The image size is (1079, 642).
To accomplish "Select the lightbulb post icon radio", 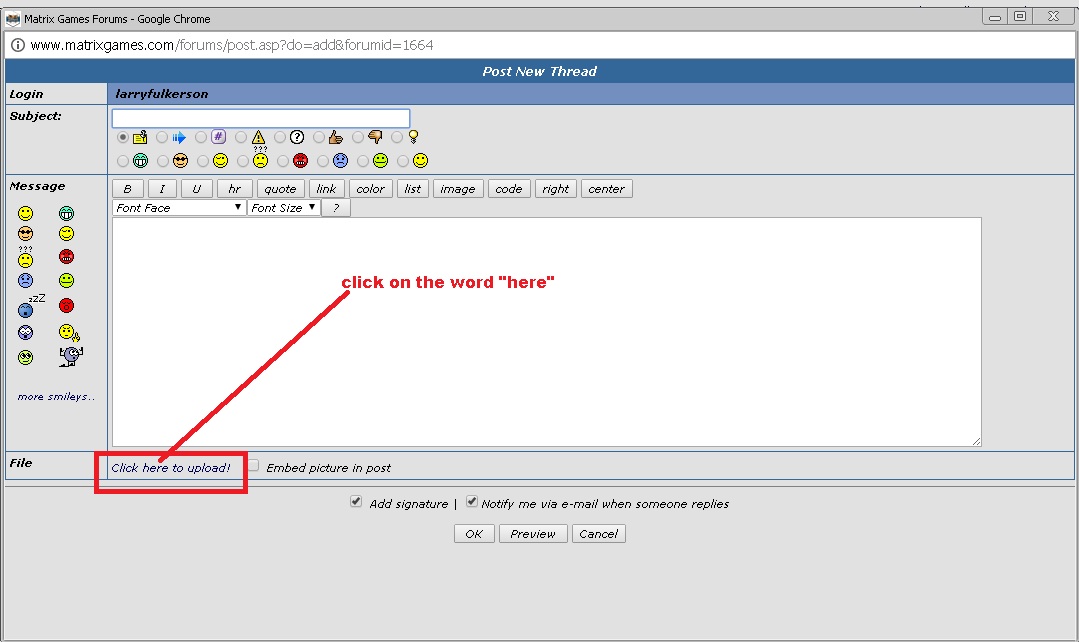I will point(397,138).
